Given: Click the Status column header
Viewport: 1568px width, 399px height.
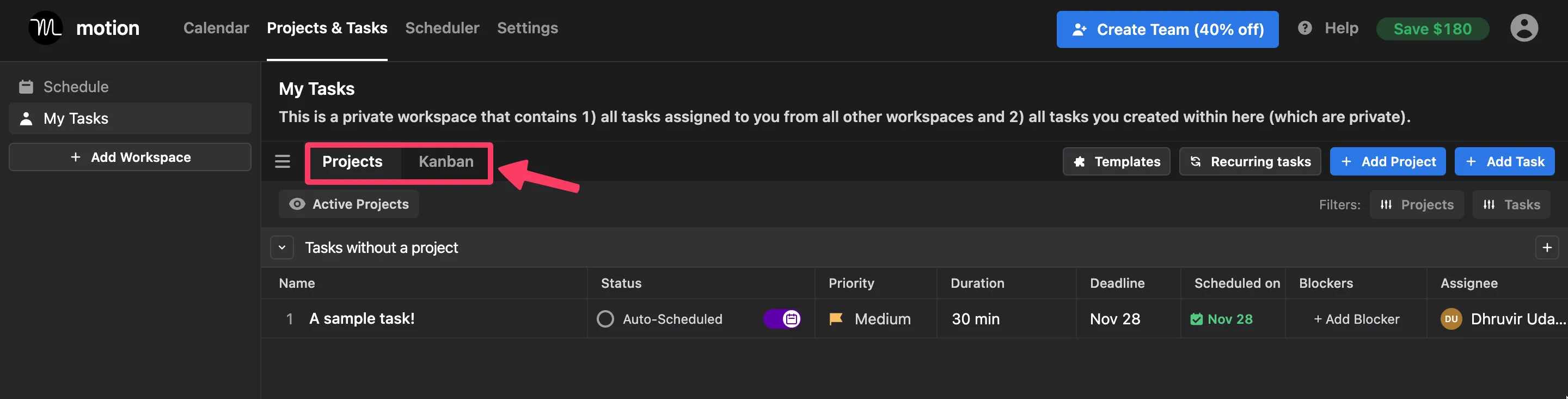Looking at the screenshot, I should click(621, 283).
